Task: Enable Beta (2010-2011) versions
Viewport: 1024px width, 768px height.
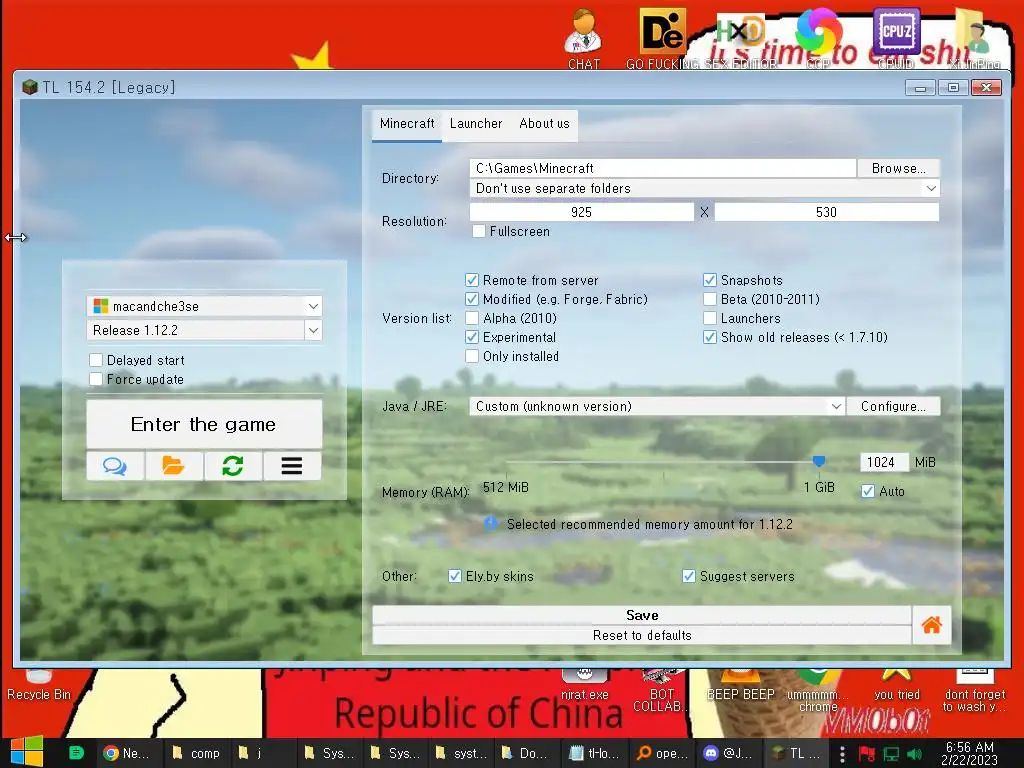Action: 710,299
